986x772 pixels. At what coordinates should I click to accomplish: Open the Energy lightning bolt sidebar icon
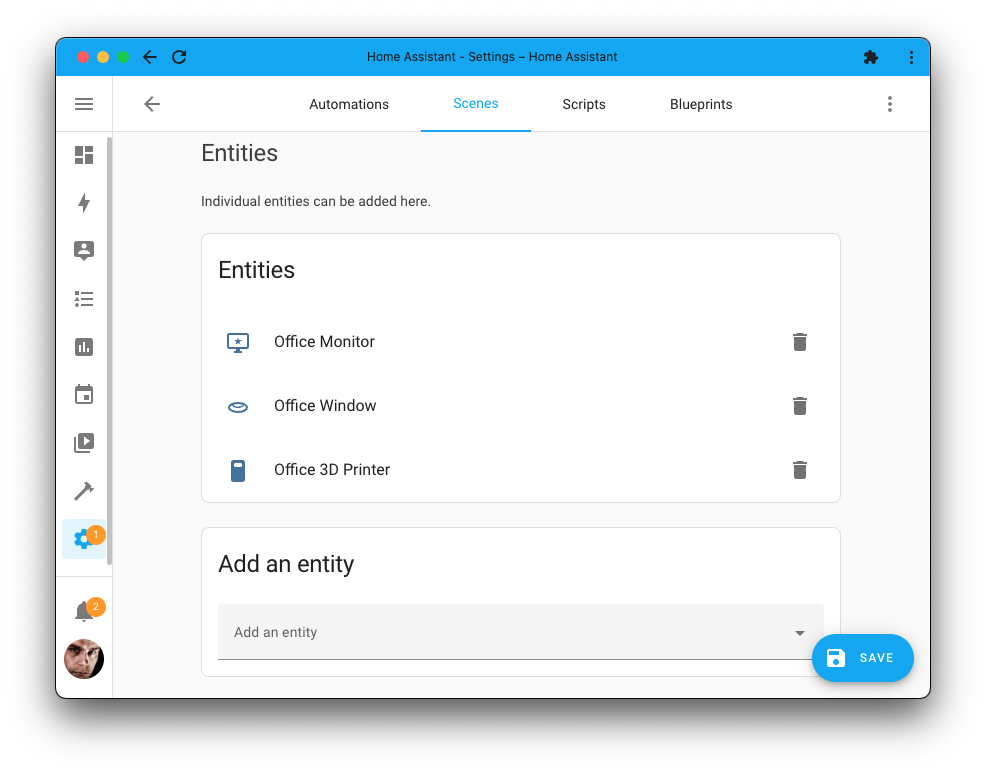click(84, 203)
